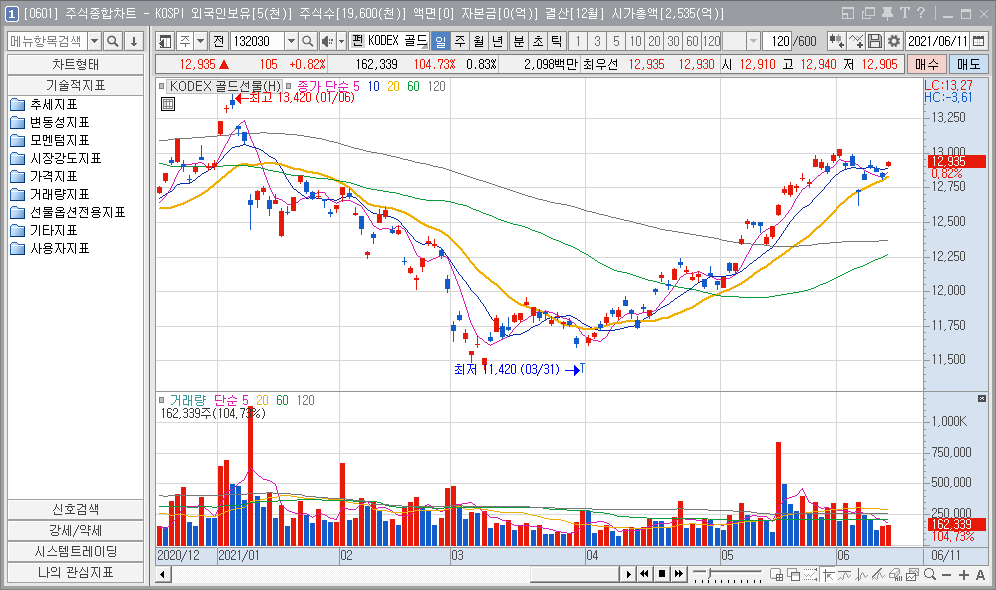
Task: Click the title bar pin icon
Action: click(x=887, y=13)
